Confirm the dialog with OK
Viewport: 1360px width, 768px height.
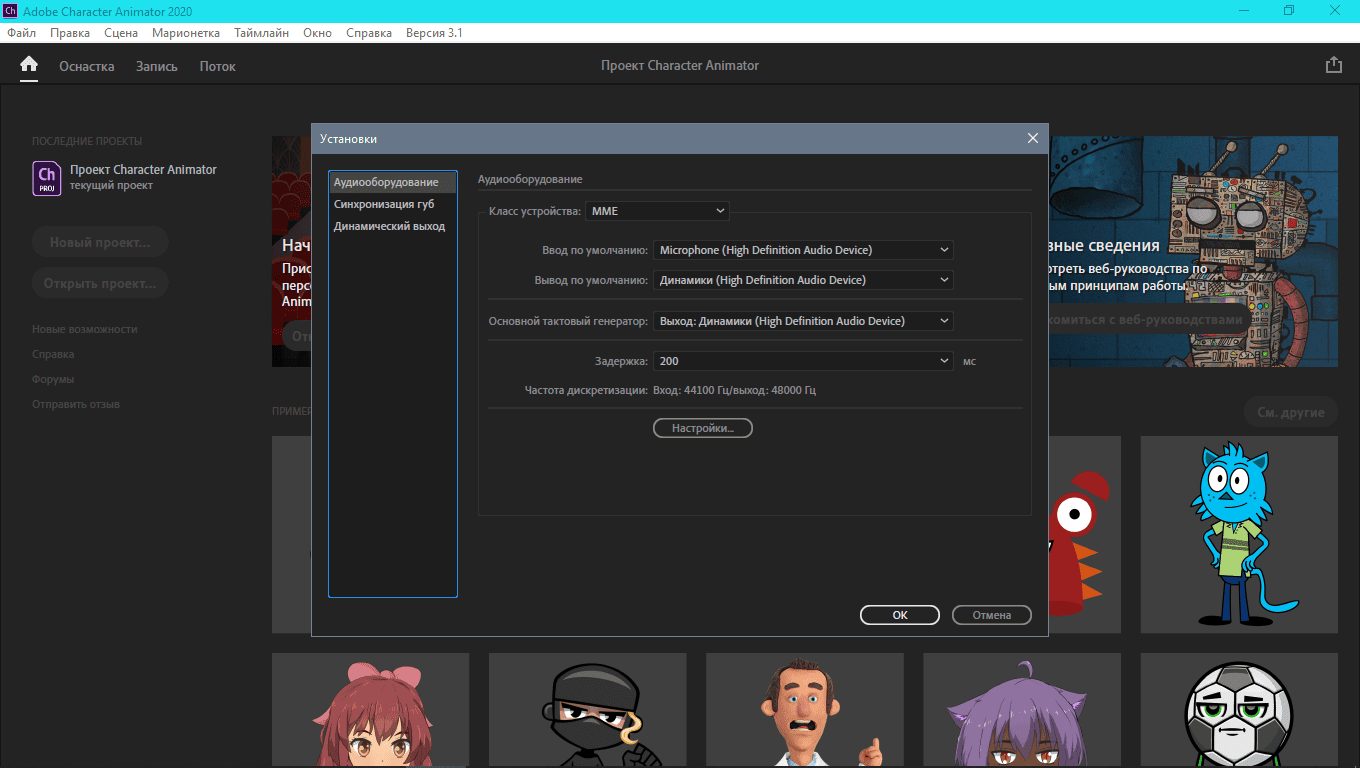tap(900, 615)
